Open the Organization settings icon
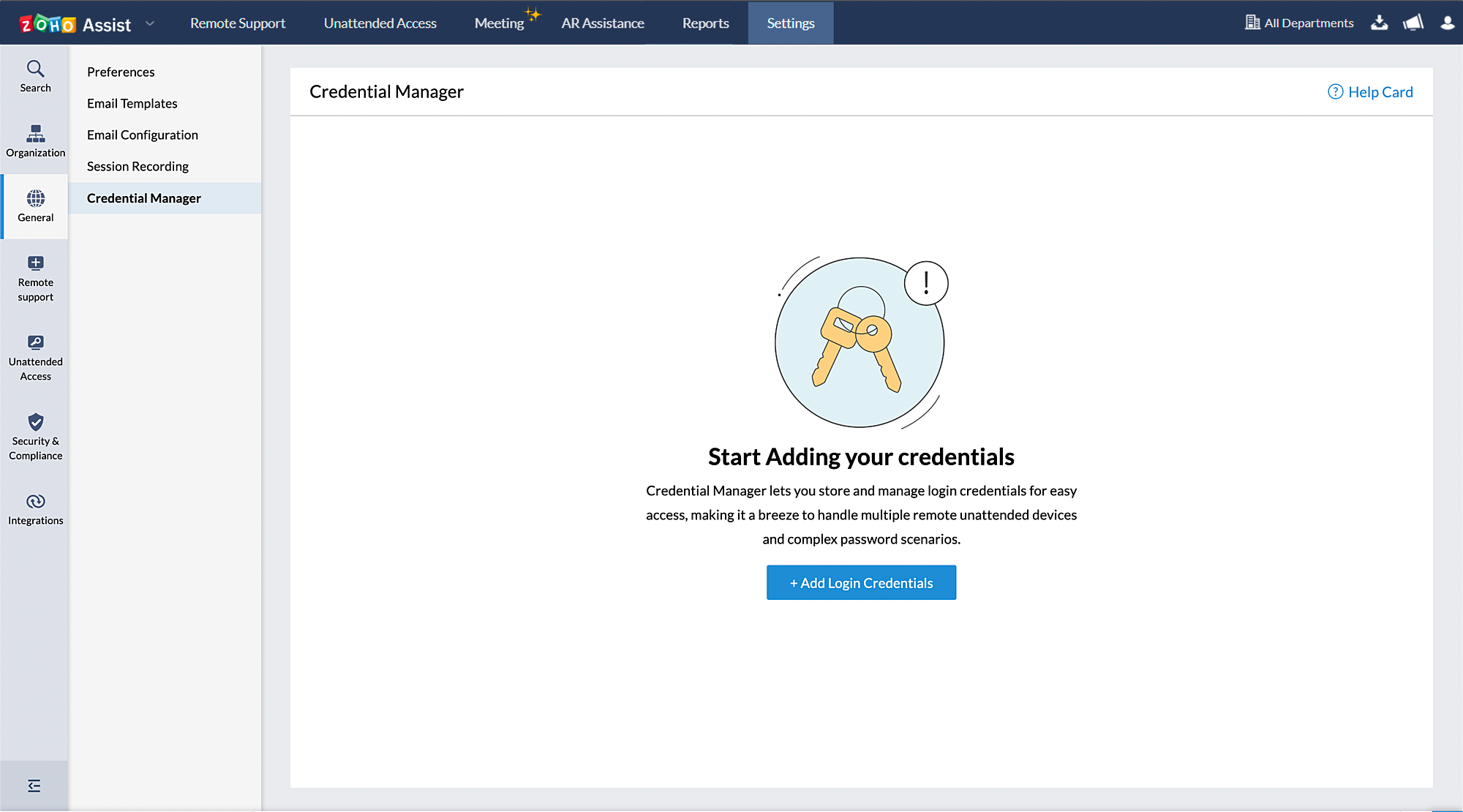1463x812 pixels. click(35, 141)
